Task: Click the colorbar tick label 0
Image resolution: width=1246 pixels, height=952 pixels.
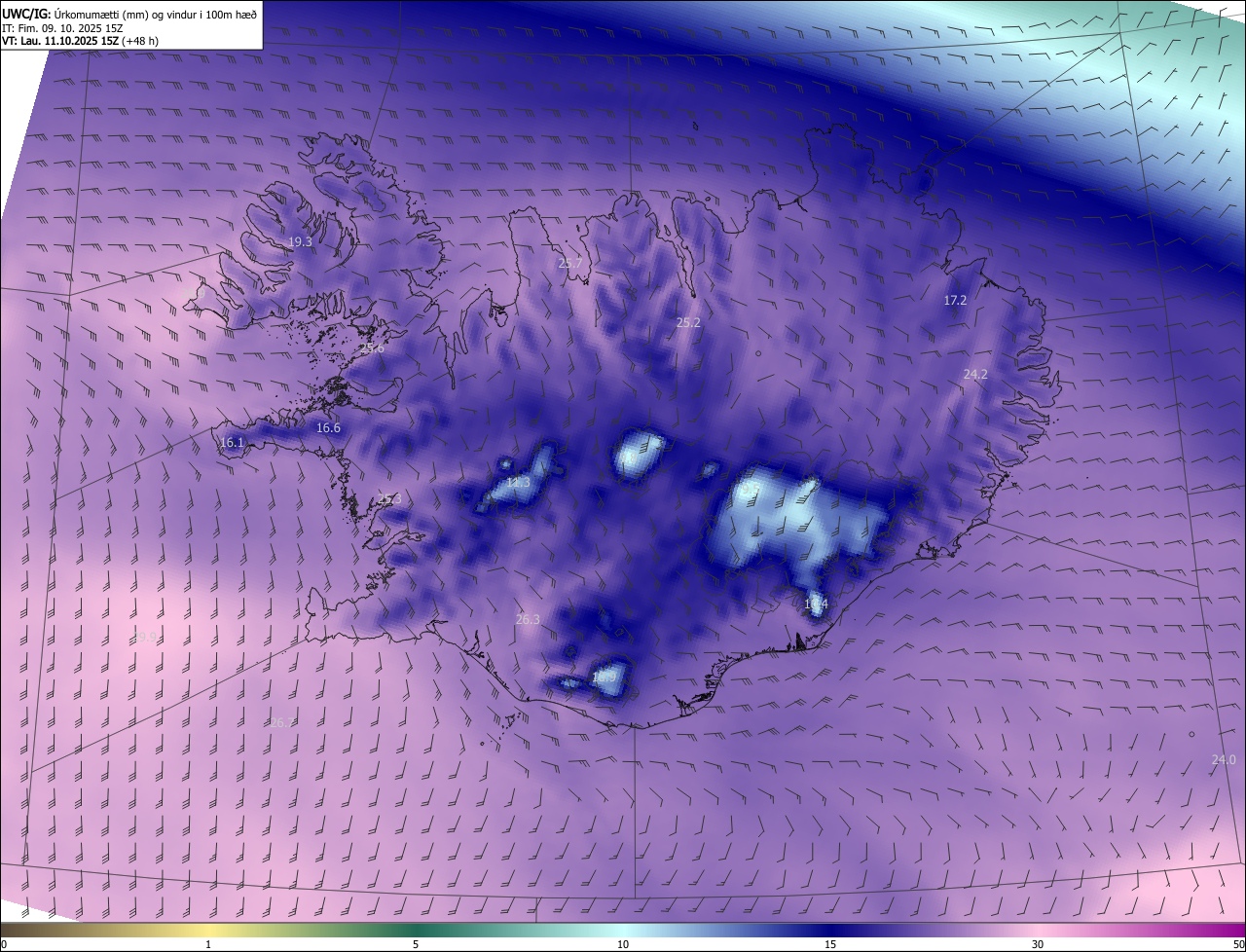Action: click(x=4, y=944)
